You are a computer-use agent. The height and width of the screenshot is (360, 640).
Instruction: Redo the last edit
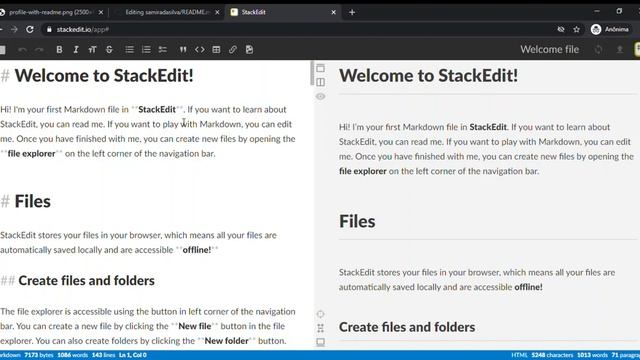[x=39, y=50]
